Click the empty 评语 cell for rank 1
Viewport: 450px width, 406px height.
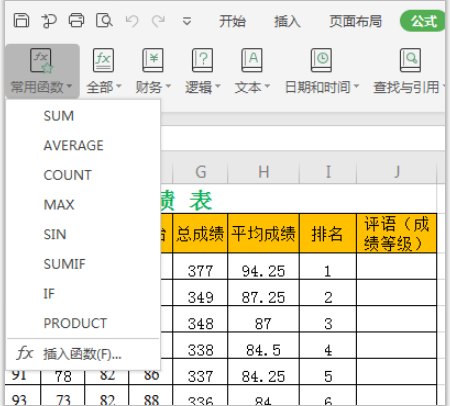pyautogui.click(x=397, y=266)
